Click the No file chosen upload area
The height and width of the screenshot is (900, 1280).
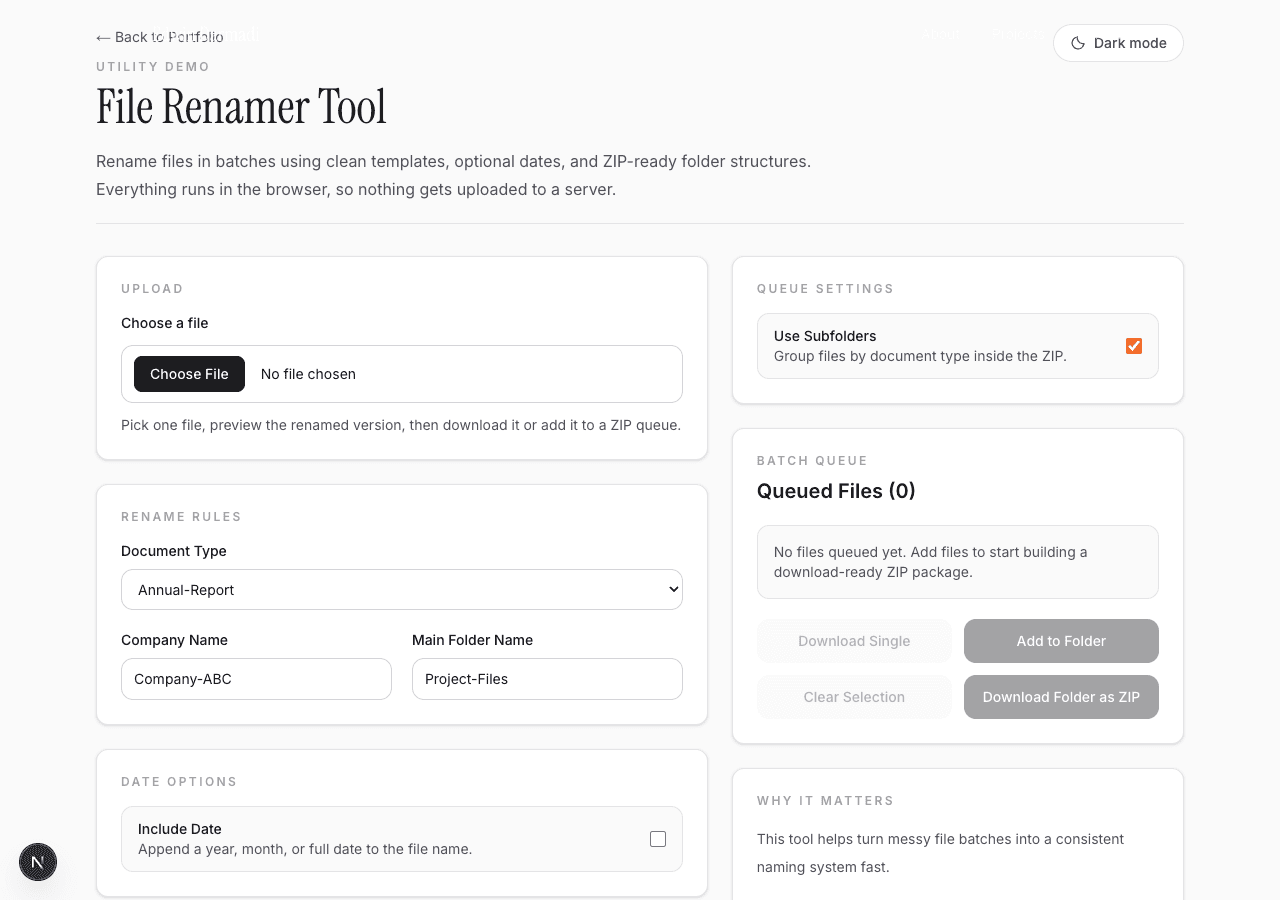pyautogui.click(x=308, y=374)
